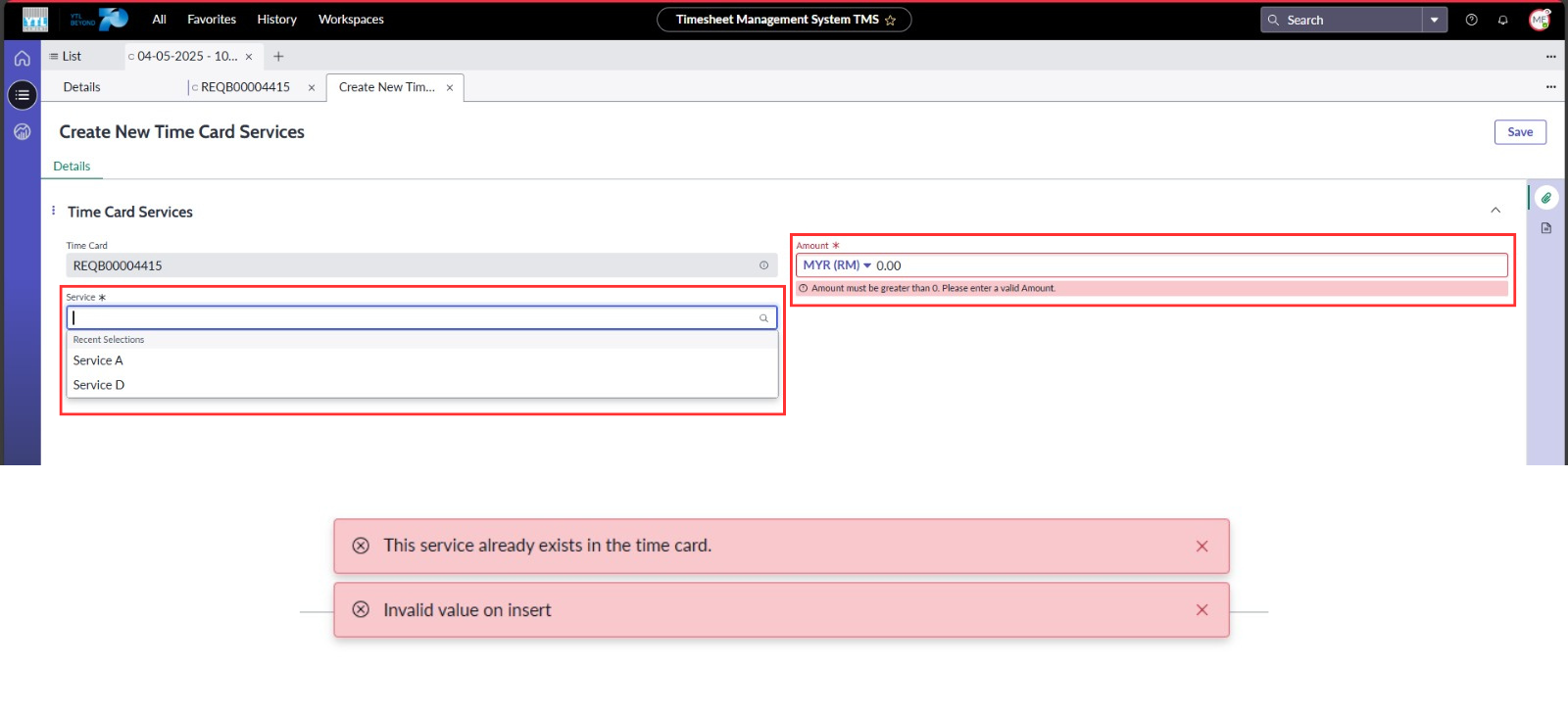Screen dimensions: 1568x717
Task: Add a new tab with plus
Action: [278, 57]
